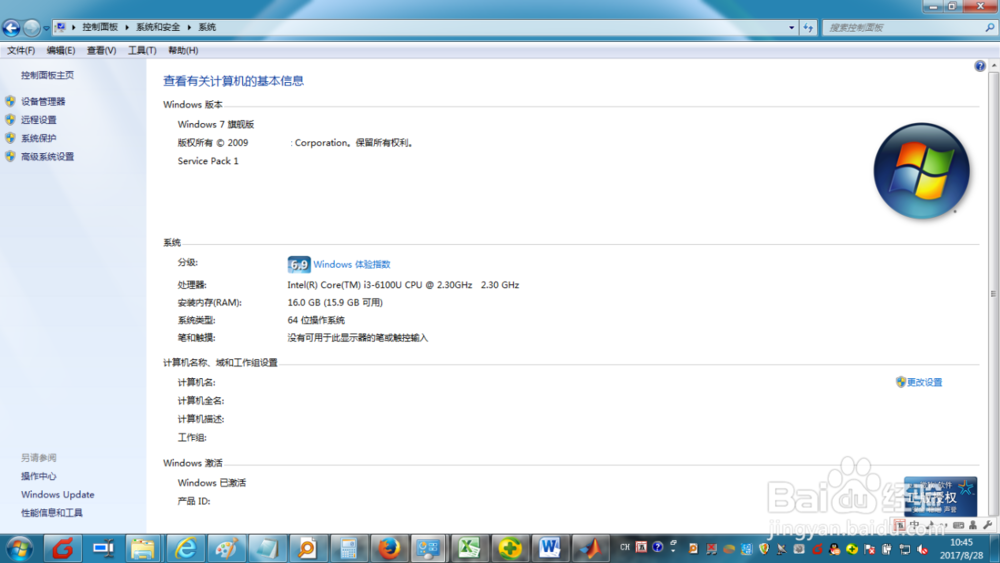Expand the arrow after 控制面板 breadcrumb
1000x563 pixels.
pyautogui.click(x=127, y=27)
